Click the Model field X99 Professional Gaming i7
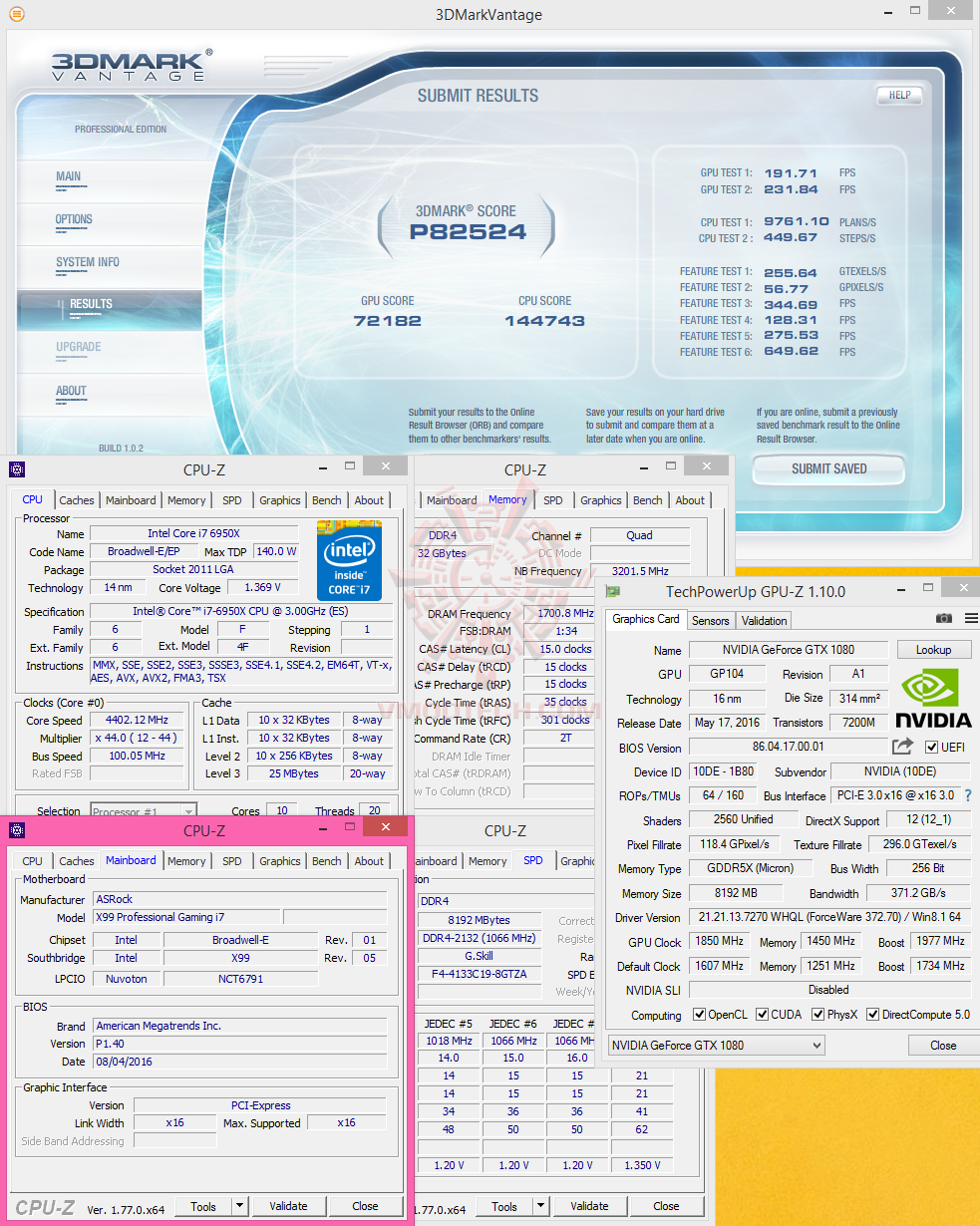Screen dimensions: 980x1226 [x=186, y=917]
